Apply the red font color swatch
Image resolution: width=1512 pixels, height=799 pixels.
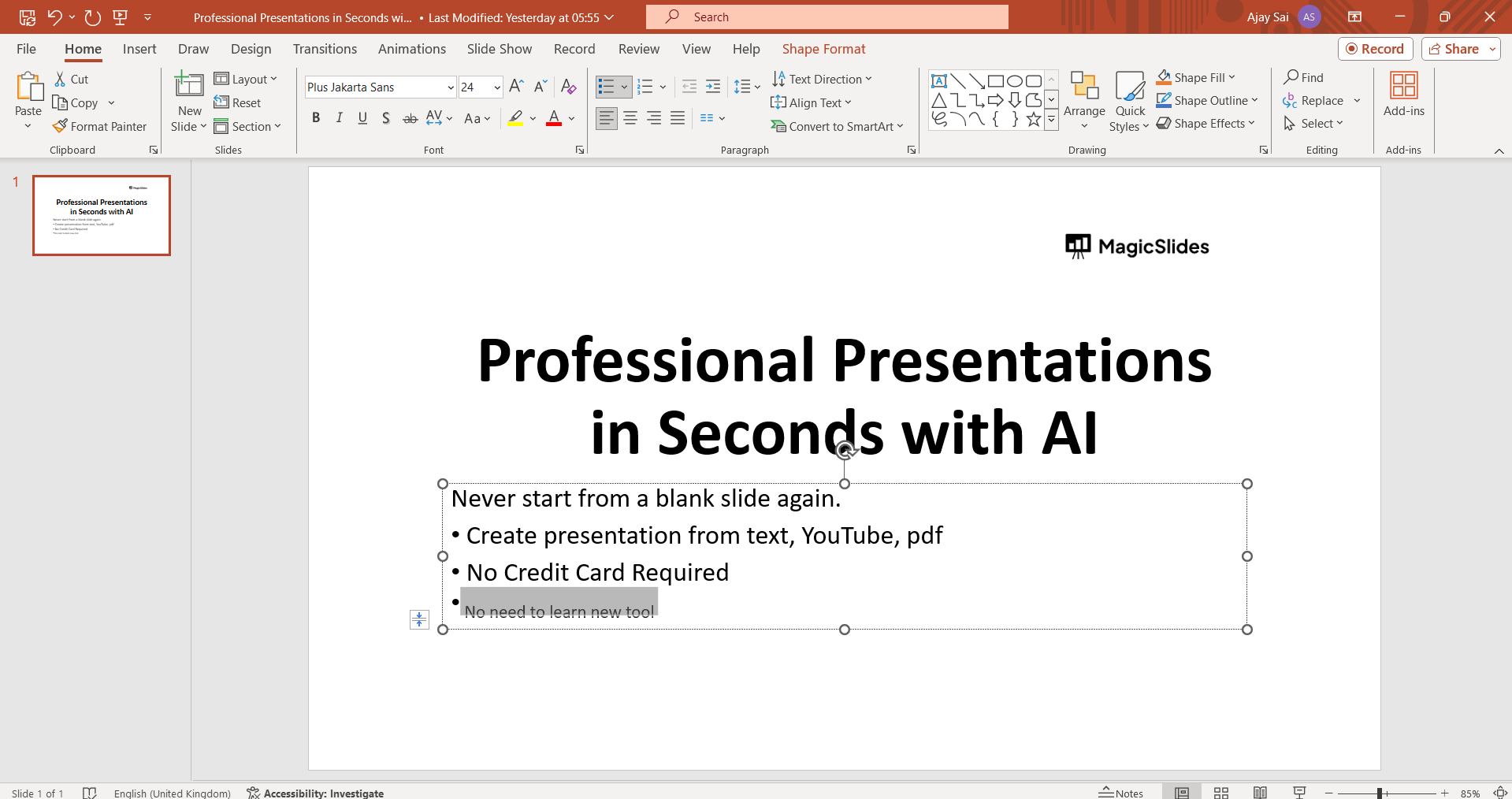[554, 118]
